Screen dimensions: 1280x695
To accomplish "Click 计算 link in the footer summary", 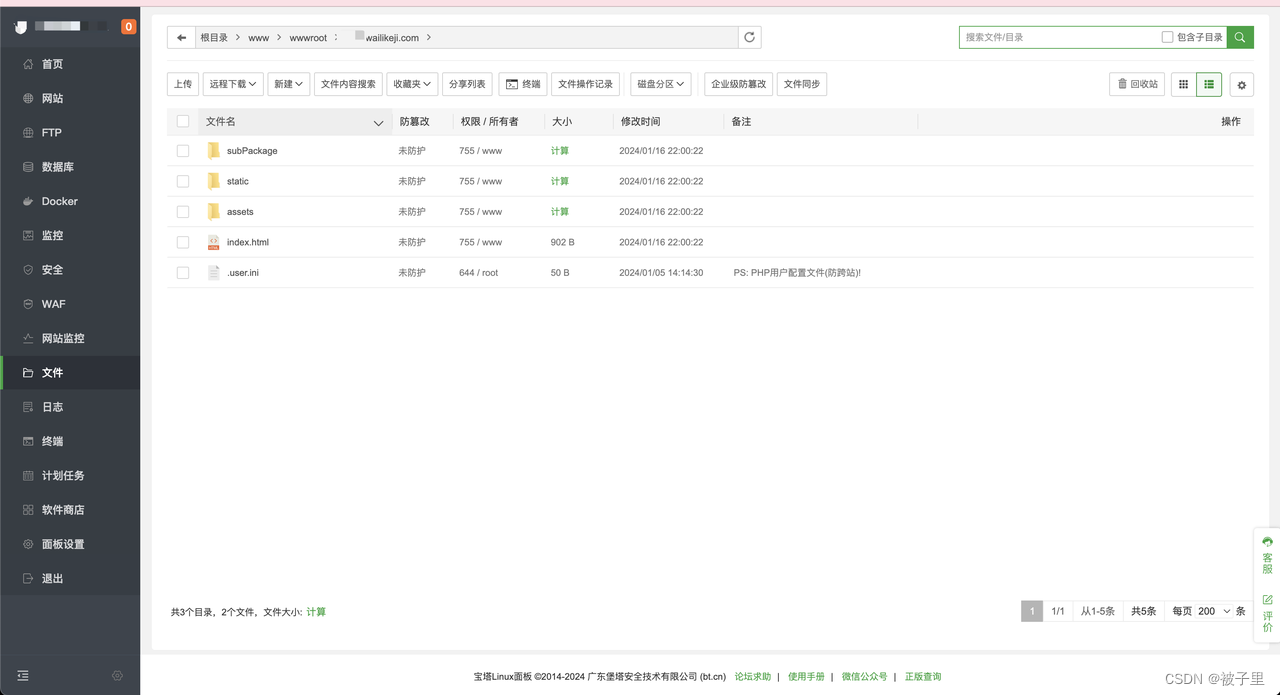I will (316, 611).
